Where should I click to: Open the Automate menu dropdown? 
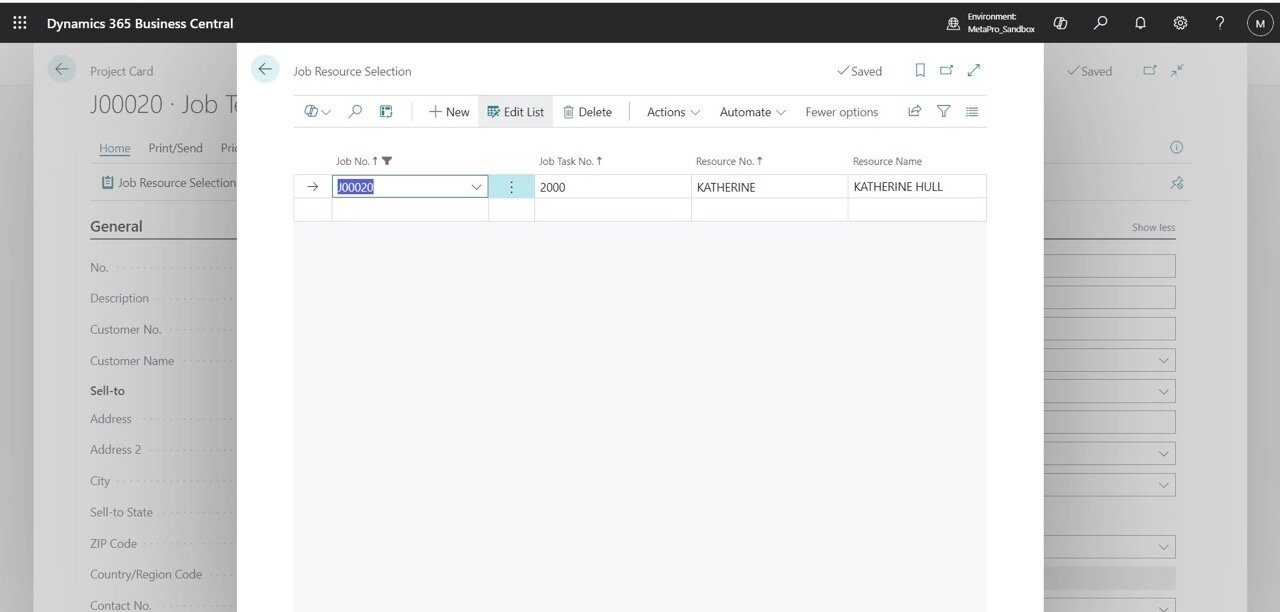click(x=752, y=112)
